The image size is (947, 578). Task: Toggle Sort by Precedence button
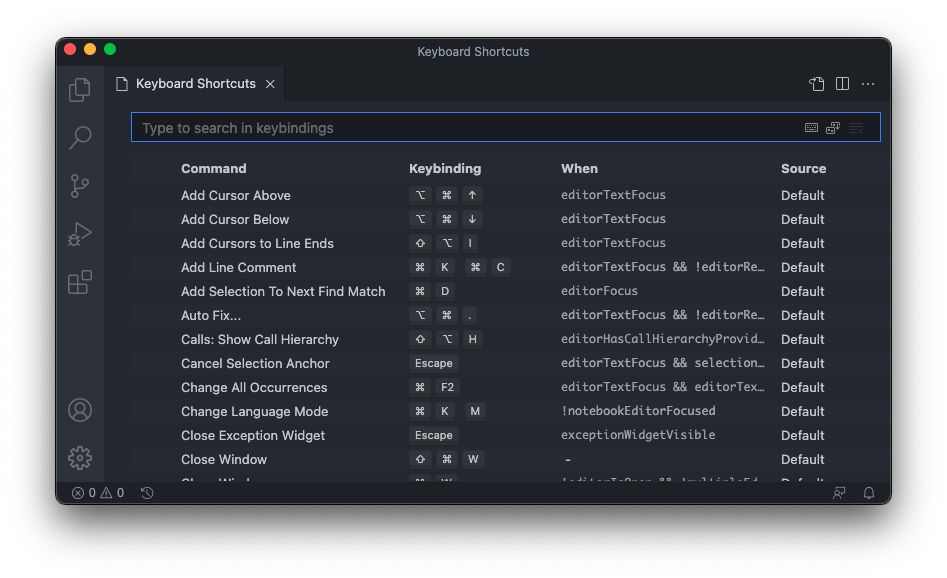833,128
